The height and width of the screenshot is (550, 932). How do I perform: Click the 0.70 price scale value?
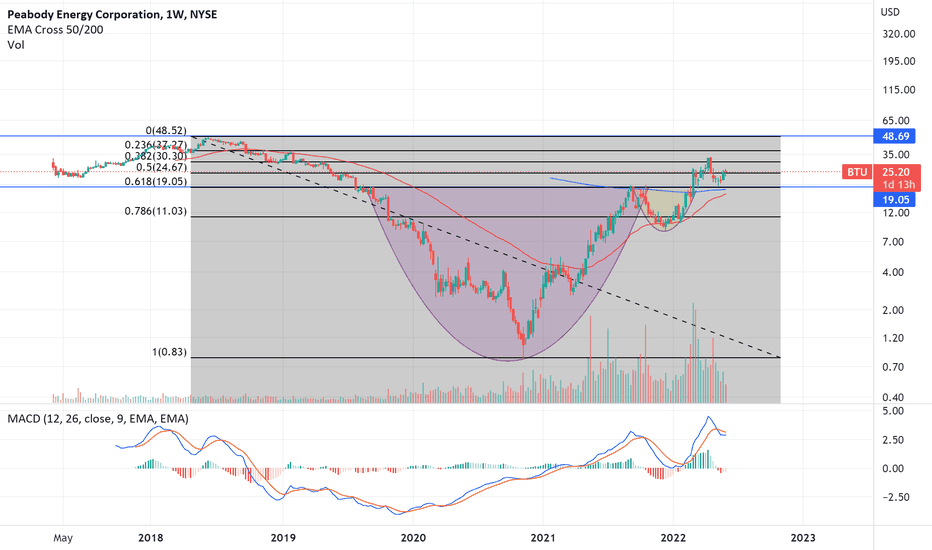tap(893, 367)
